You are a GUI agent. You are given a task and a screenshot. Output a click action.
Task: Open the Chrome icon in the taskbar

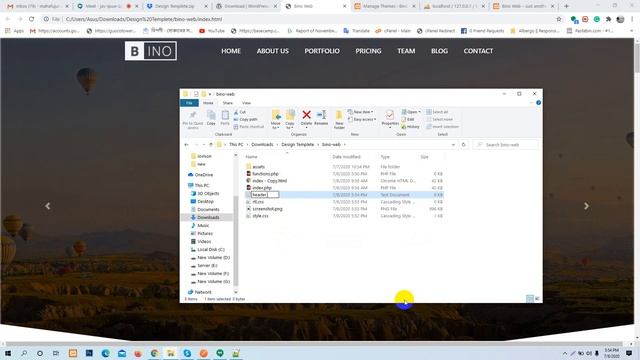[x=154, y=353]
